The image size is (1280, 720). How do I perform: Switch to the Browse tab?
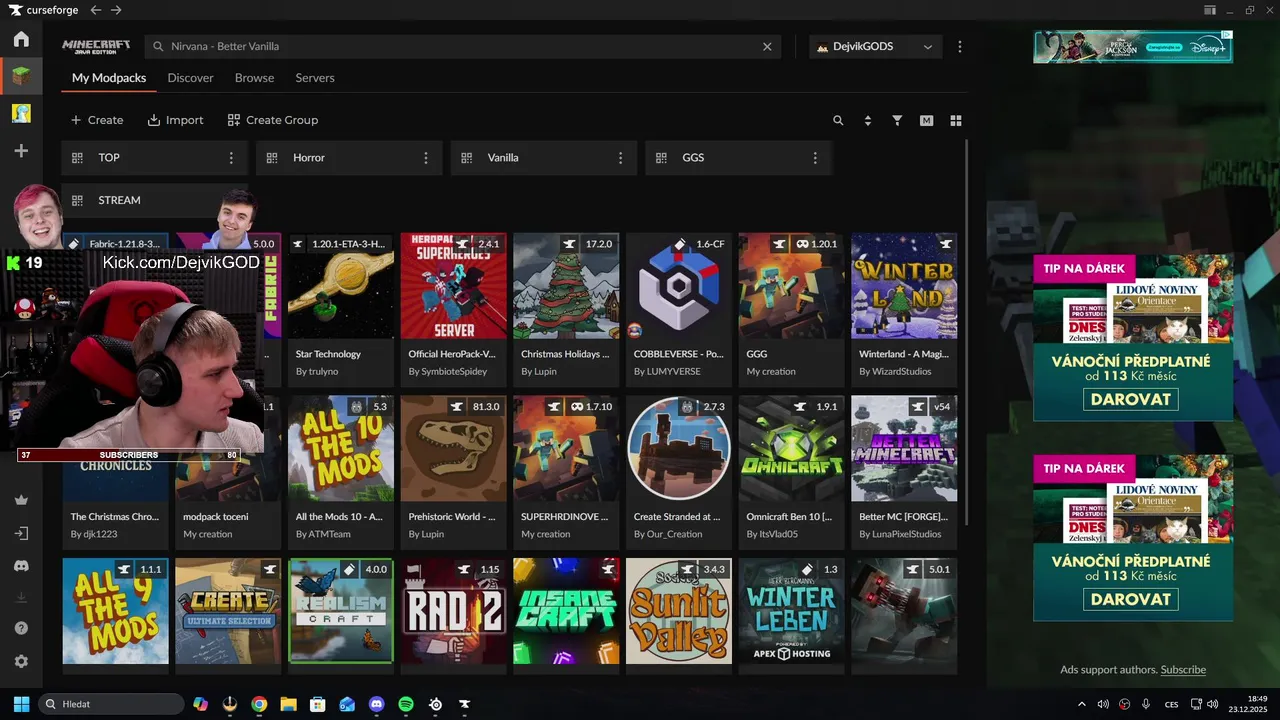tap(254, 78)
